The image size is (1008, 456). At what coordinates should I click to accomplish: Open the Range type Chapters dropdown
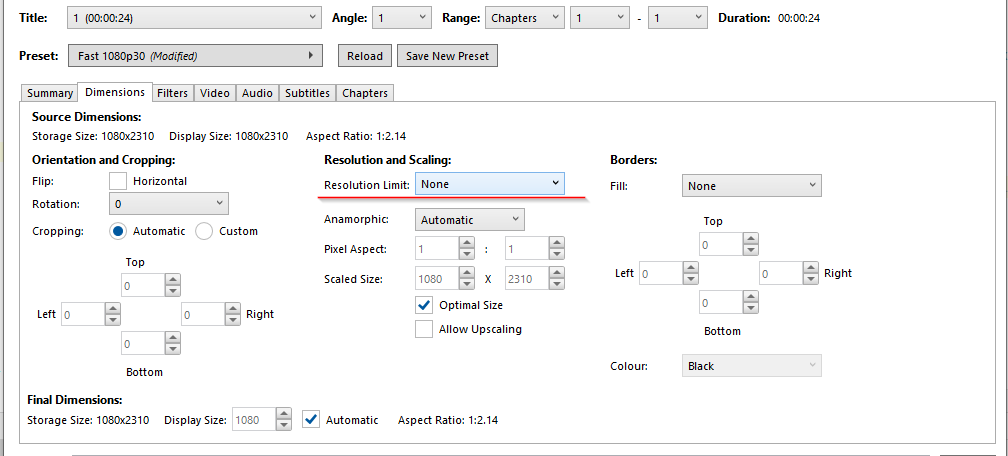pos(525,18)
